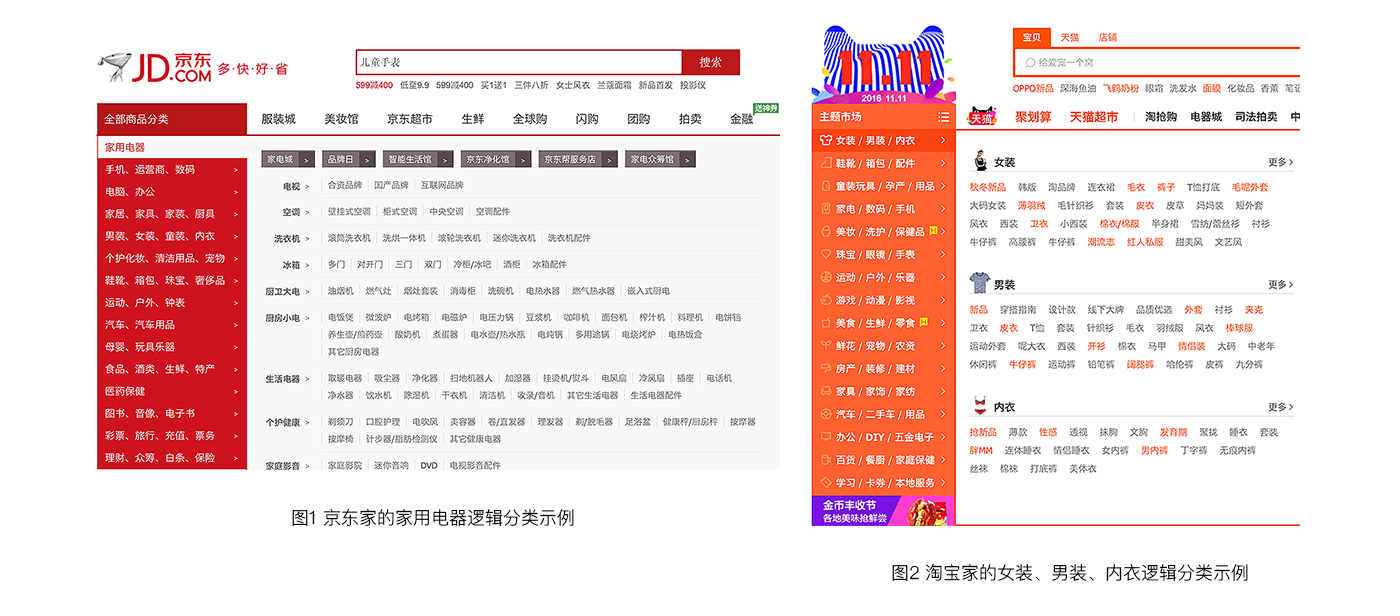The height and width of the screenshot is (616, 1400).
Task: Expand 母婴、玩具乐器 category on JD
Action: click(172, 347)
